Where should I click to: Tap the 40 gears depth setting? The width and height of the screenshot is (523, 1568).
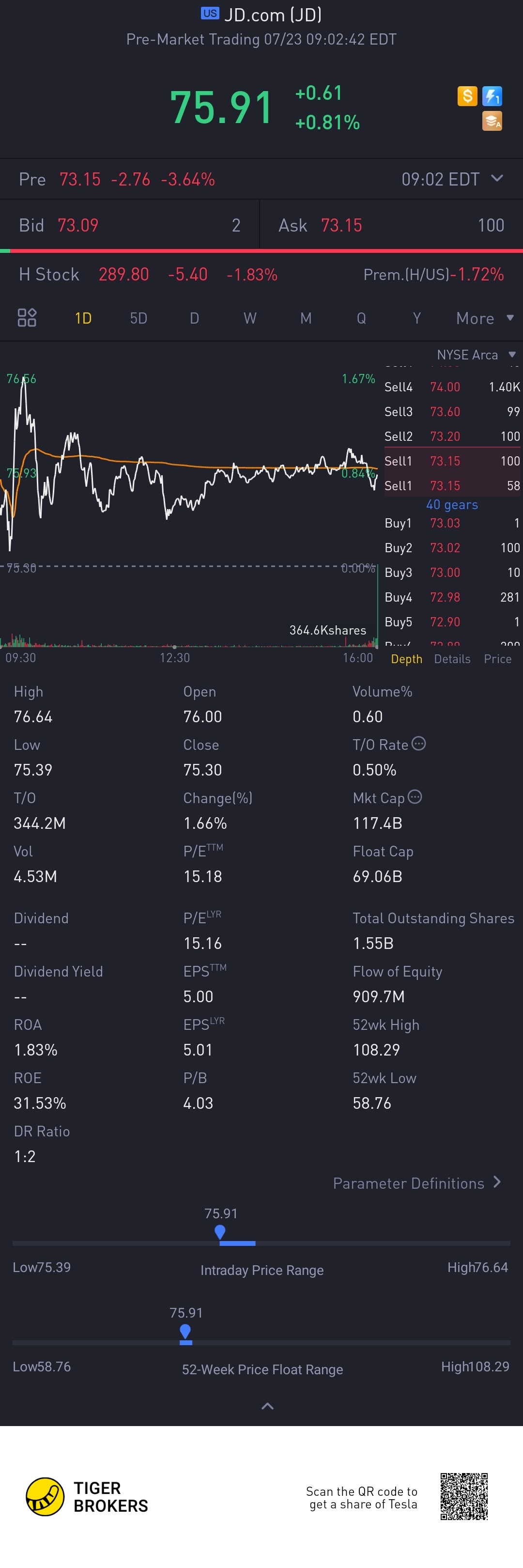452,505
